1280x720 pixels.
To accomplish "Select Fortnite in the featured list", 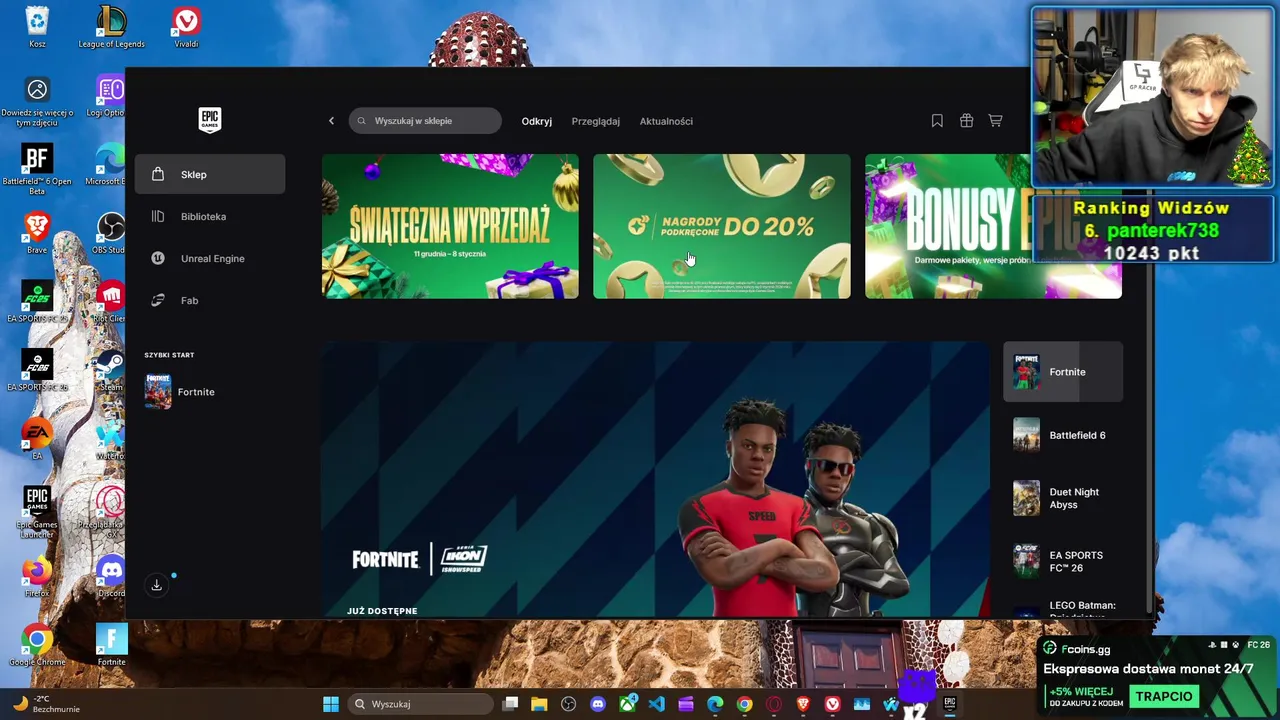I will click(1063, 372).
